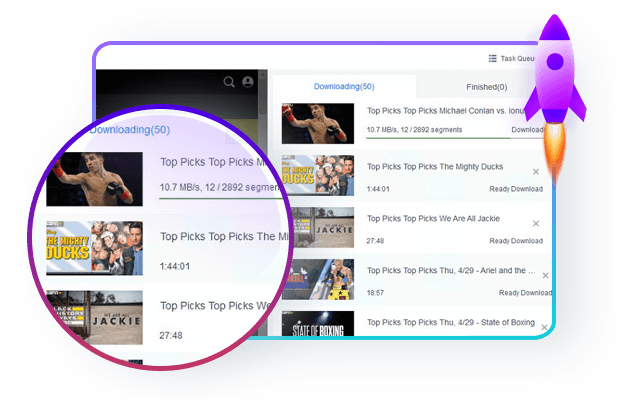Click '10.7 MB/s, 12 / 2892 segments' in download list

[414, 129]
